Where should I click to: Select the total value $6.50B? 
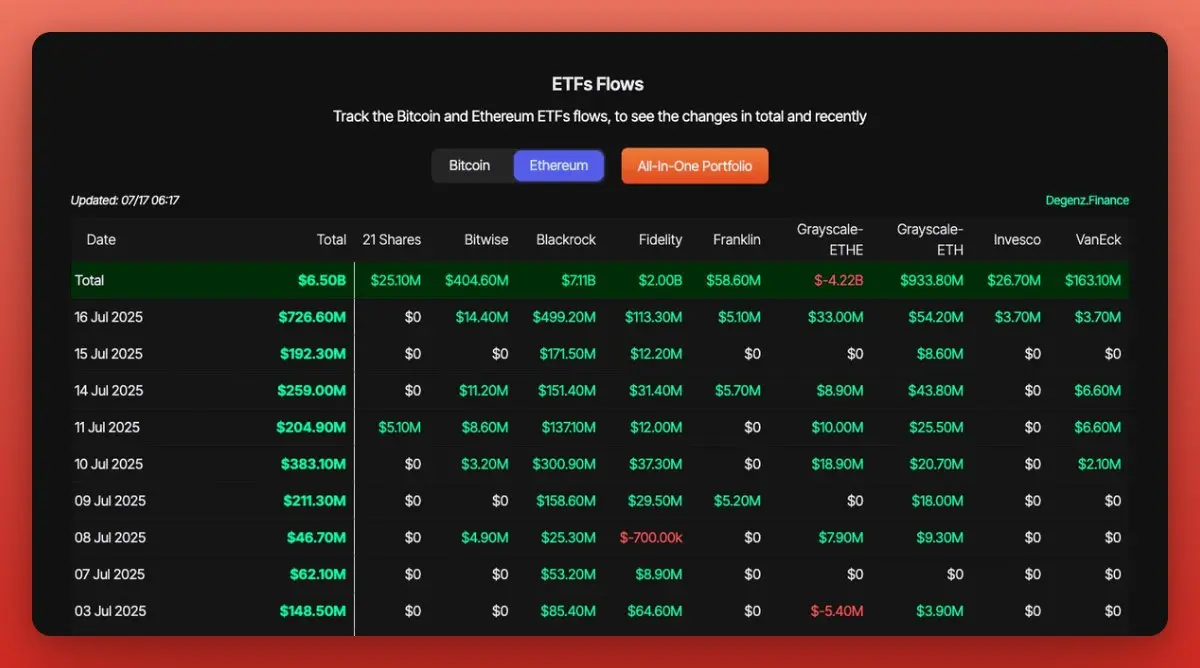322,280
